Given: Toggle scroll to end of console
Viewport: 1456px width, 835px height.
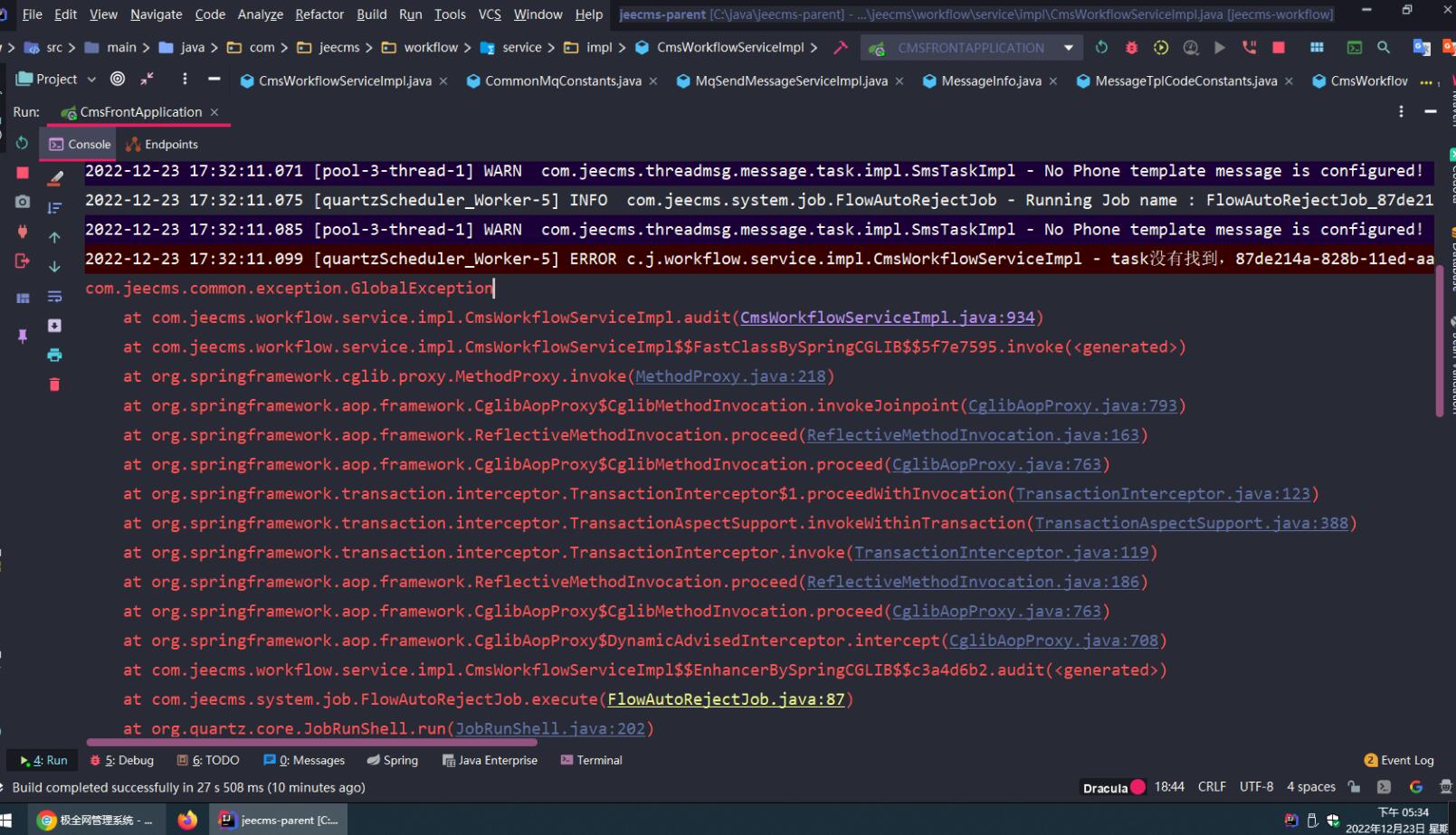Looking at the screenshot, I should 54,326.
